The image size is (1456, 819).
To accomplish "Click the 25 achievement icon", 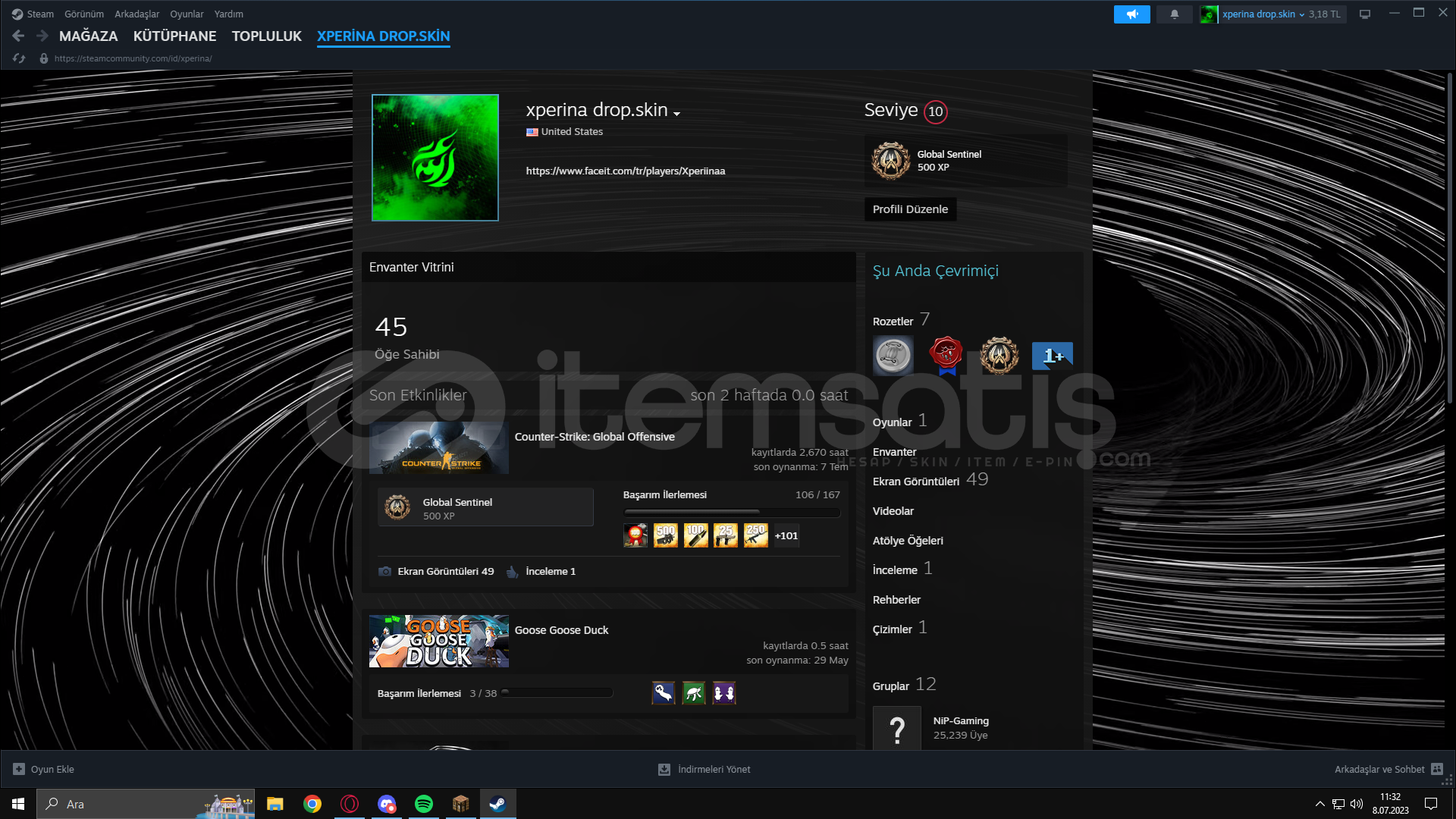I will [726, 535].
